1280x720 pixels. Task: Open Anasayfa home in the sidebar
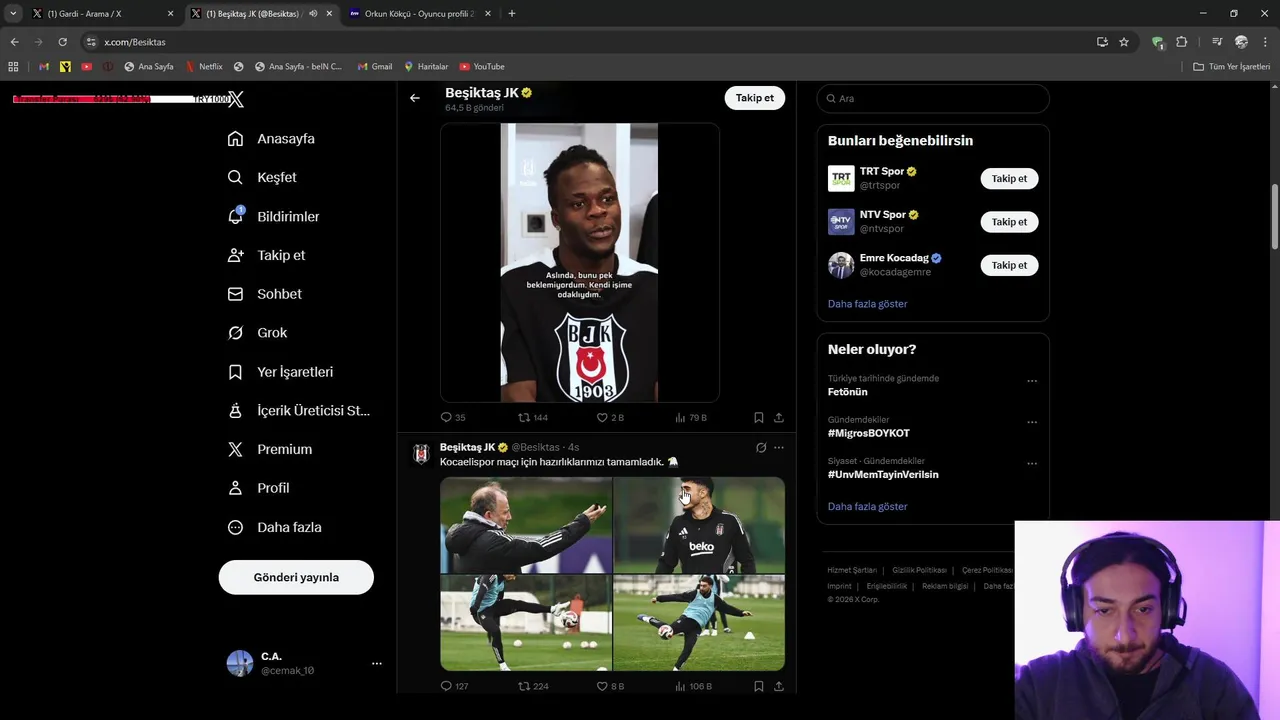[271, 139]
